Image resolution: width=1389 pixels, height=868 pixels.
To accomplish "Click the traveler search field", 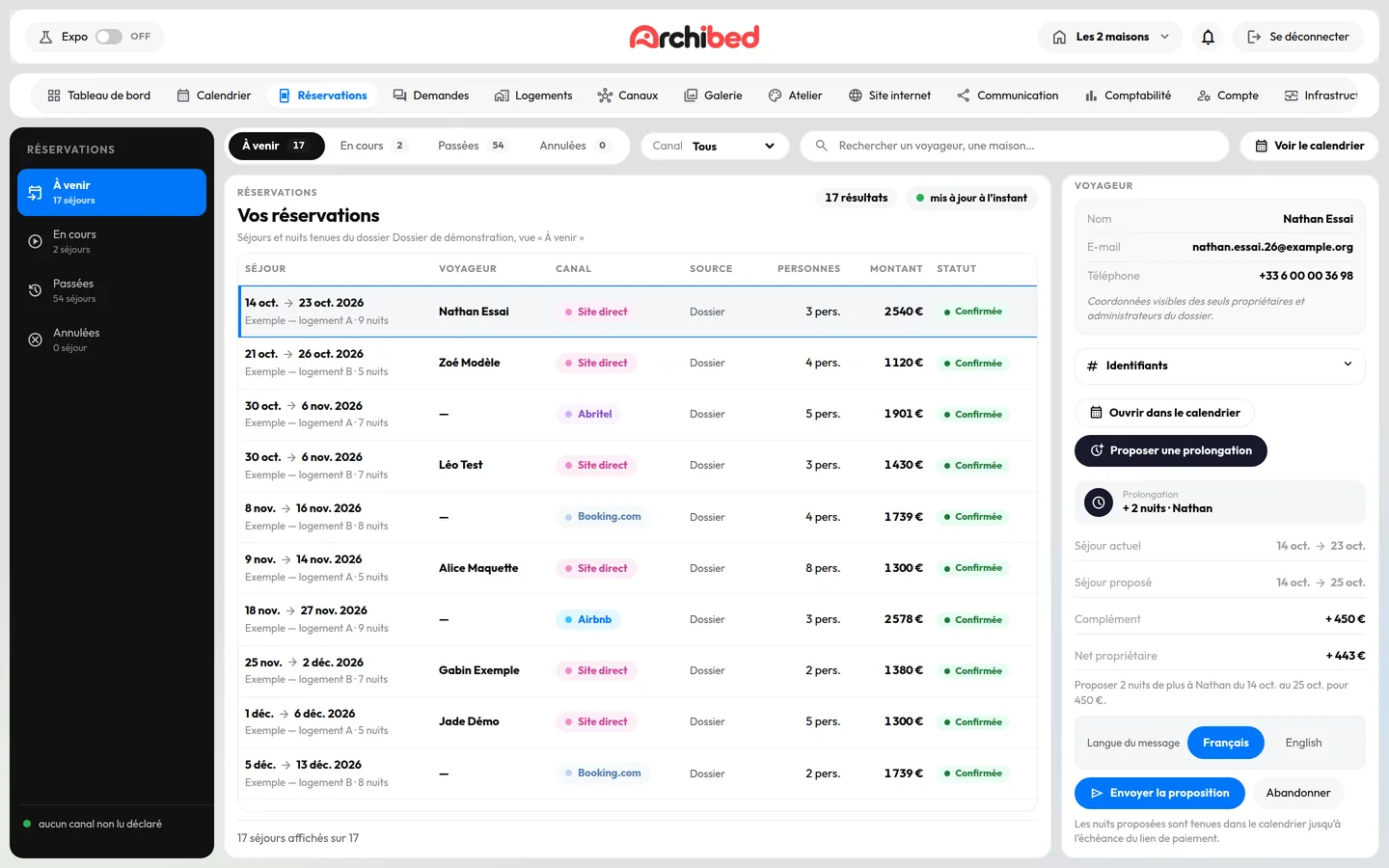I will (1015, 146).
